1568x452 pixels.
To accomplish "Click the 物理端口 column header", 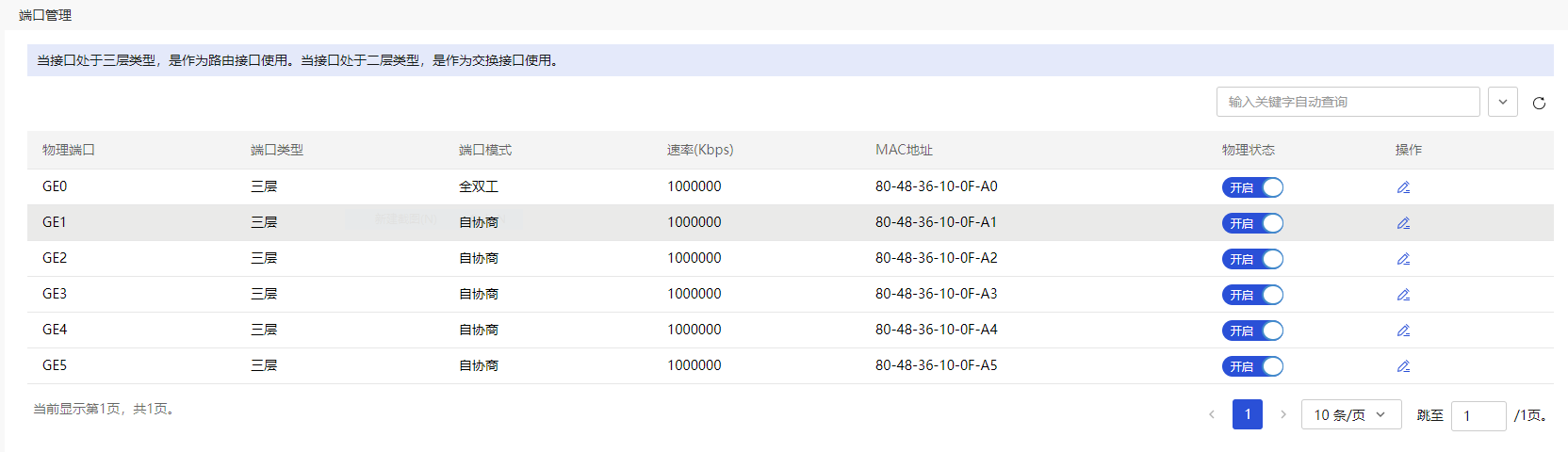I will 69,150.
